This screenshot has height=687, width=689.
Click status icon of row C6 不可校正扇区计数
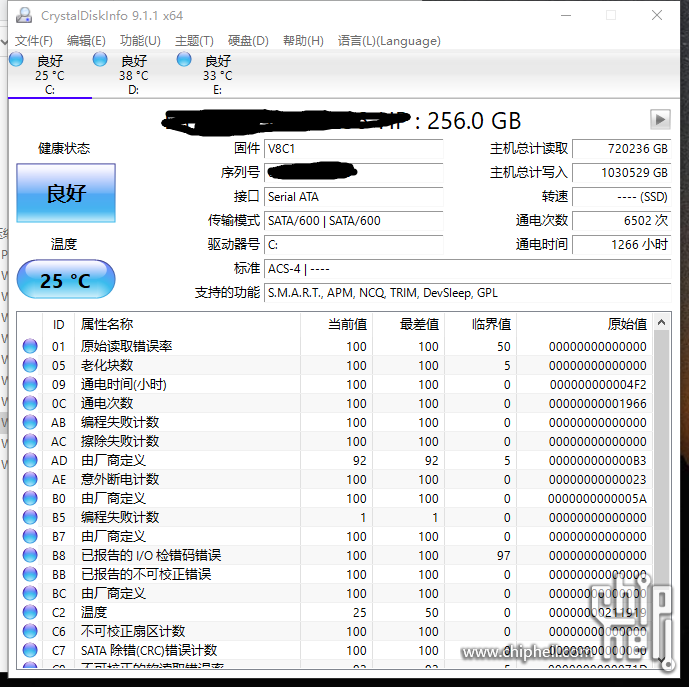point(30,631)
